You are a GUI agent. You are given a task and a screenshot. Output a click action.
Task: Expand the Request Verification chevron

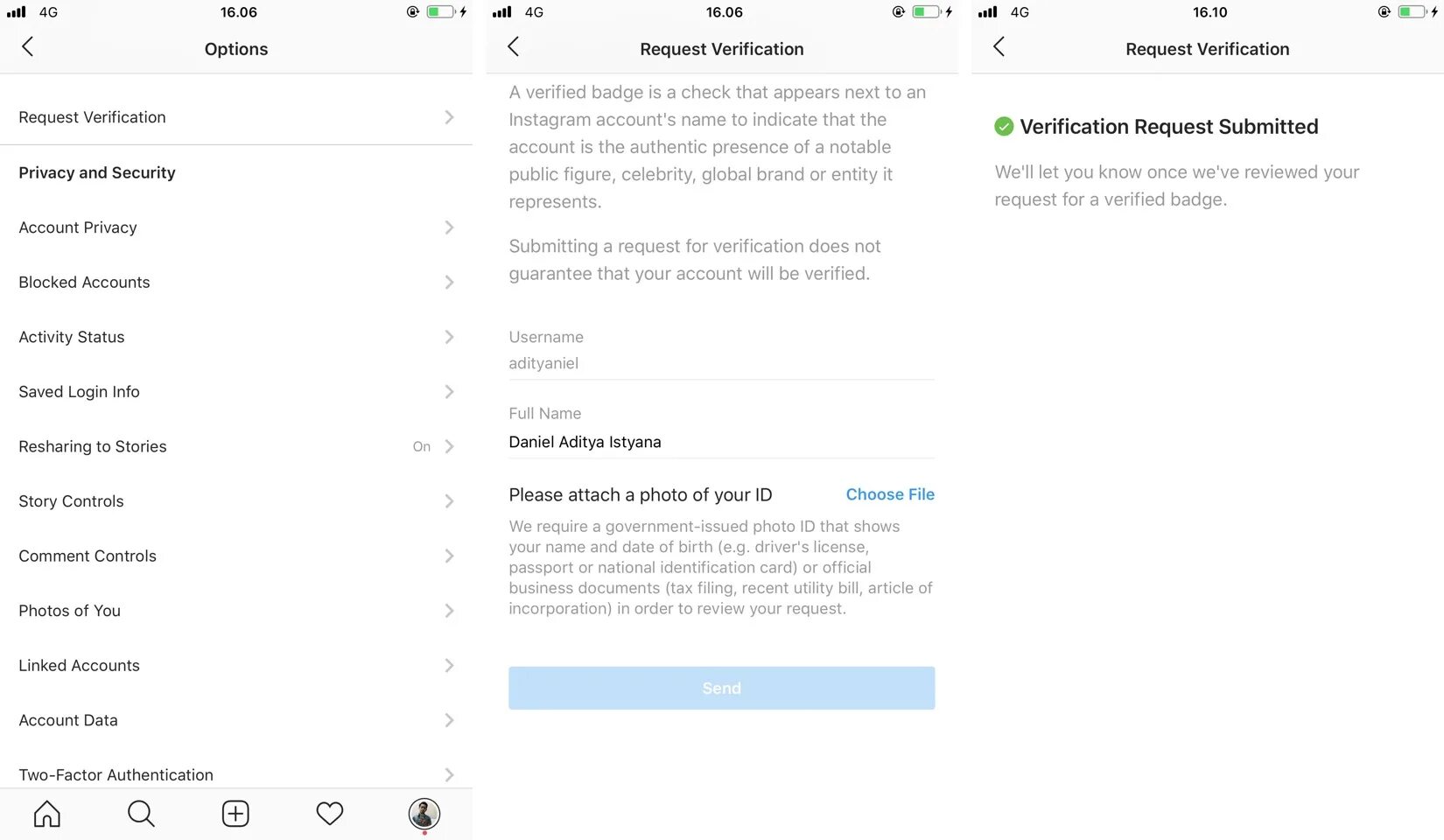tap(449, 117)
